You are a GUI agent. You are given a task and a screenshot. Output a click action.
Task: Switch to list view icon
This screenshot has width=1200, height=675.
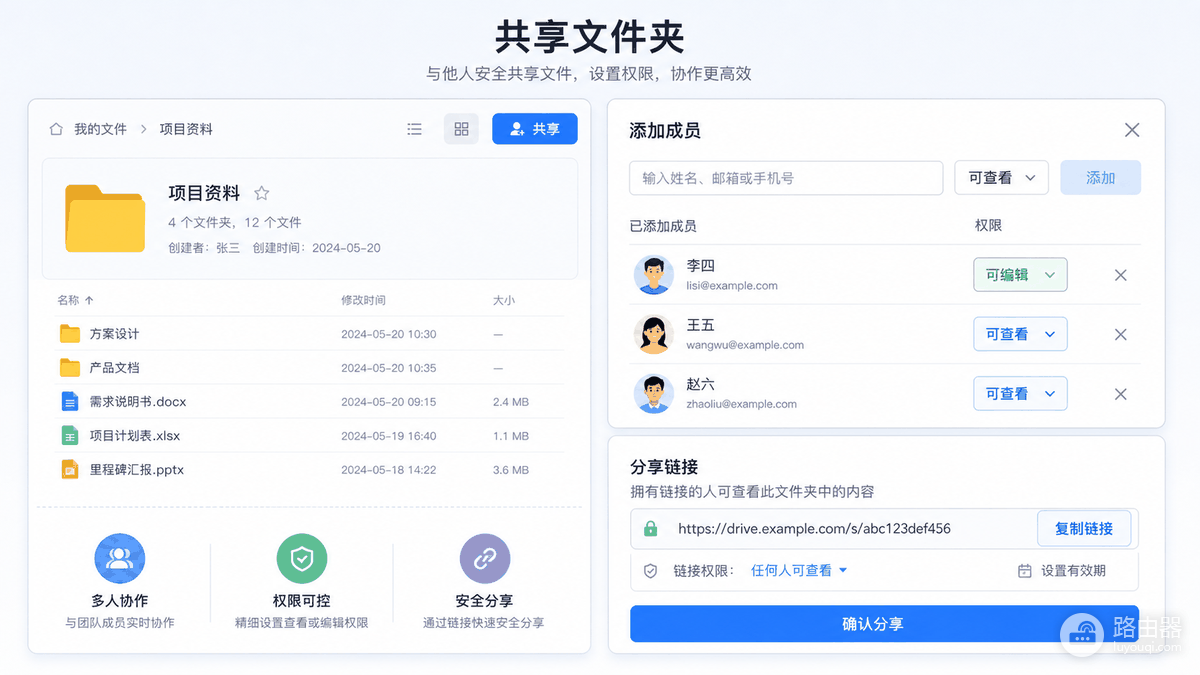click(x=414, y=129)
